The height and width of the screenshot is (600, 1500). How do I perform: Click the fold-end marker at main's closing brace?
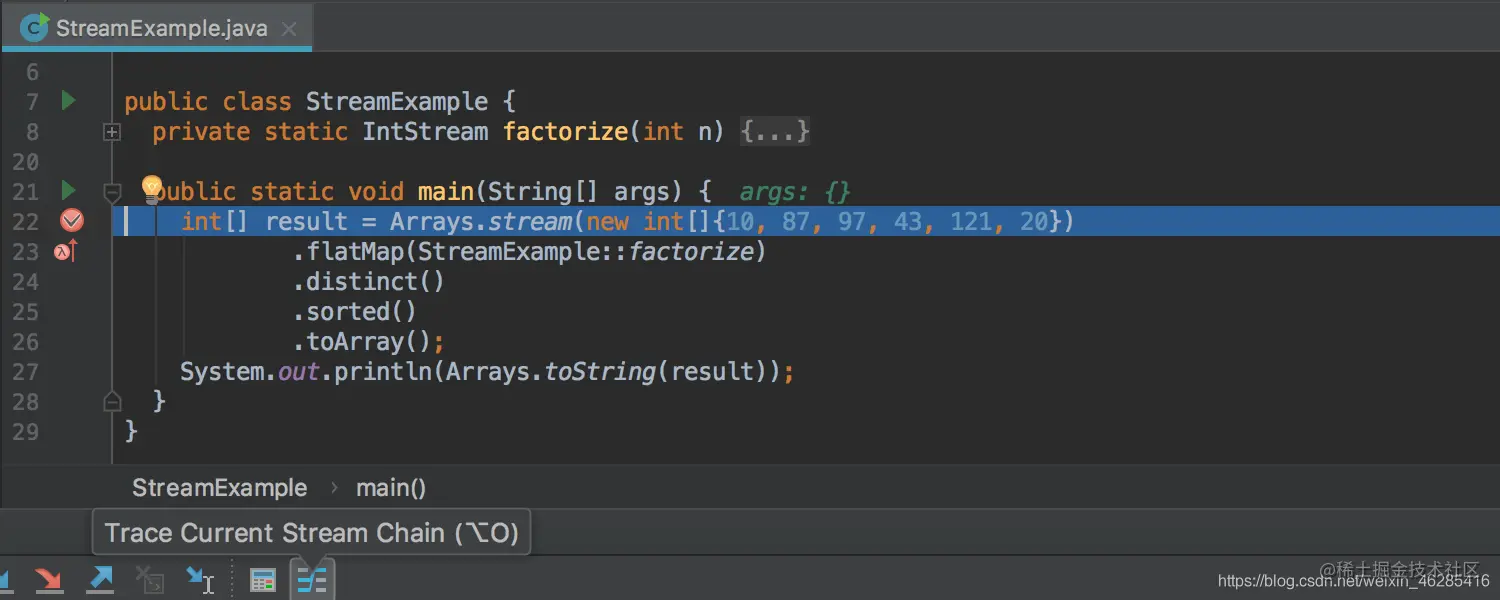(x=112, y=402)
